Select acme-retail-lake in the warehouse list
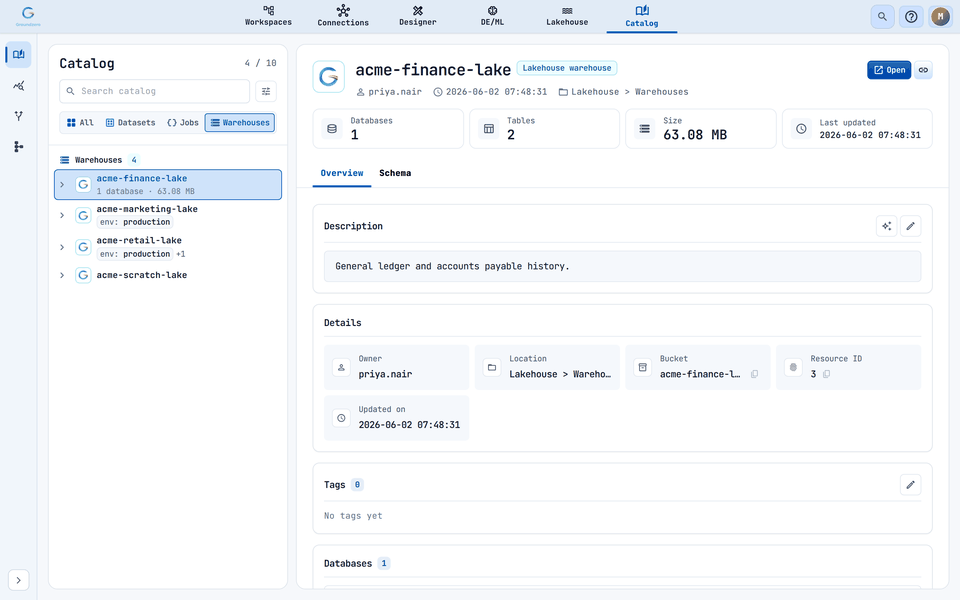960x600 pixels. tap(168, 247)
